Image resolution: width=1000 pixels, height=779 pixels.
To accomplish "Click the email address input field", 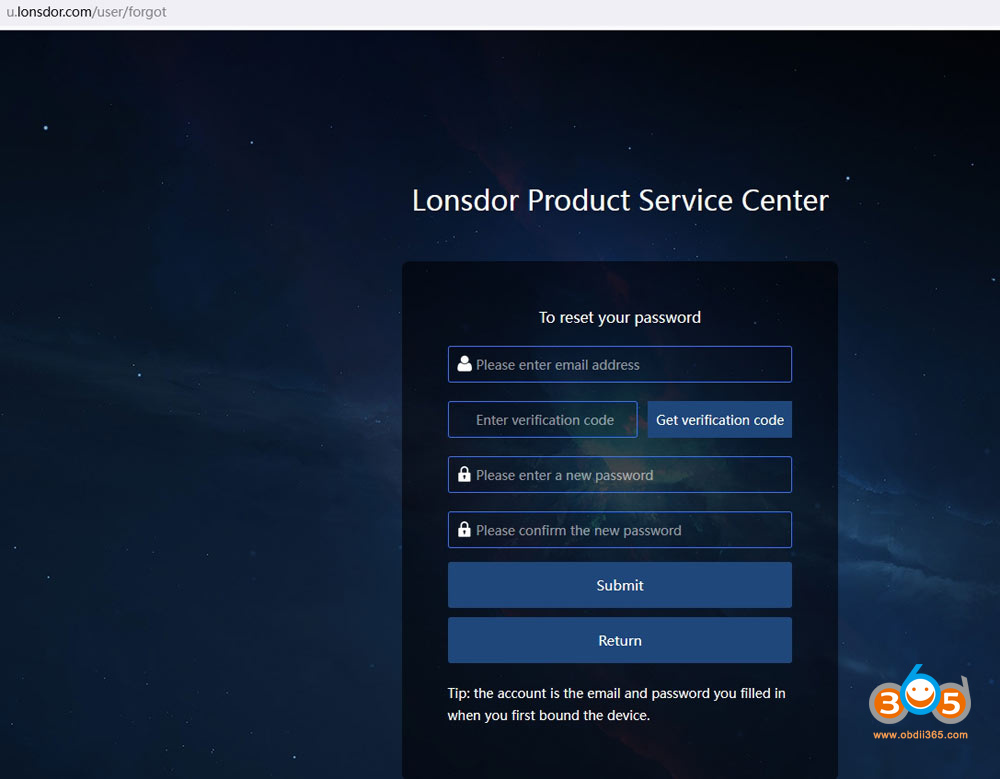I will tap(619, 364).
